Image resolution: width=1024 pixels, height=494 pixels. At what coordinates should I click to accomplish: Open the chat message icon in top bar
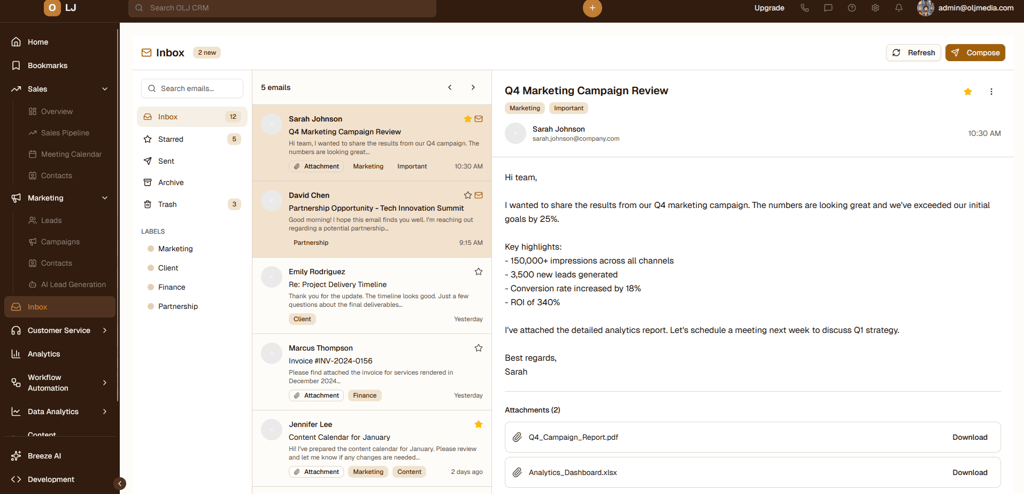click(x=828, y=8)
